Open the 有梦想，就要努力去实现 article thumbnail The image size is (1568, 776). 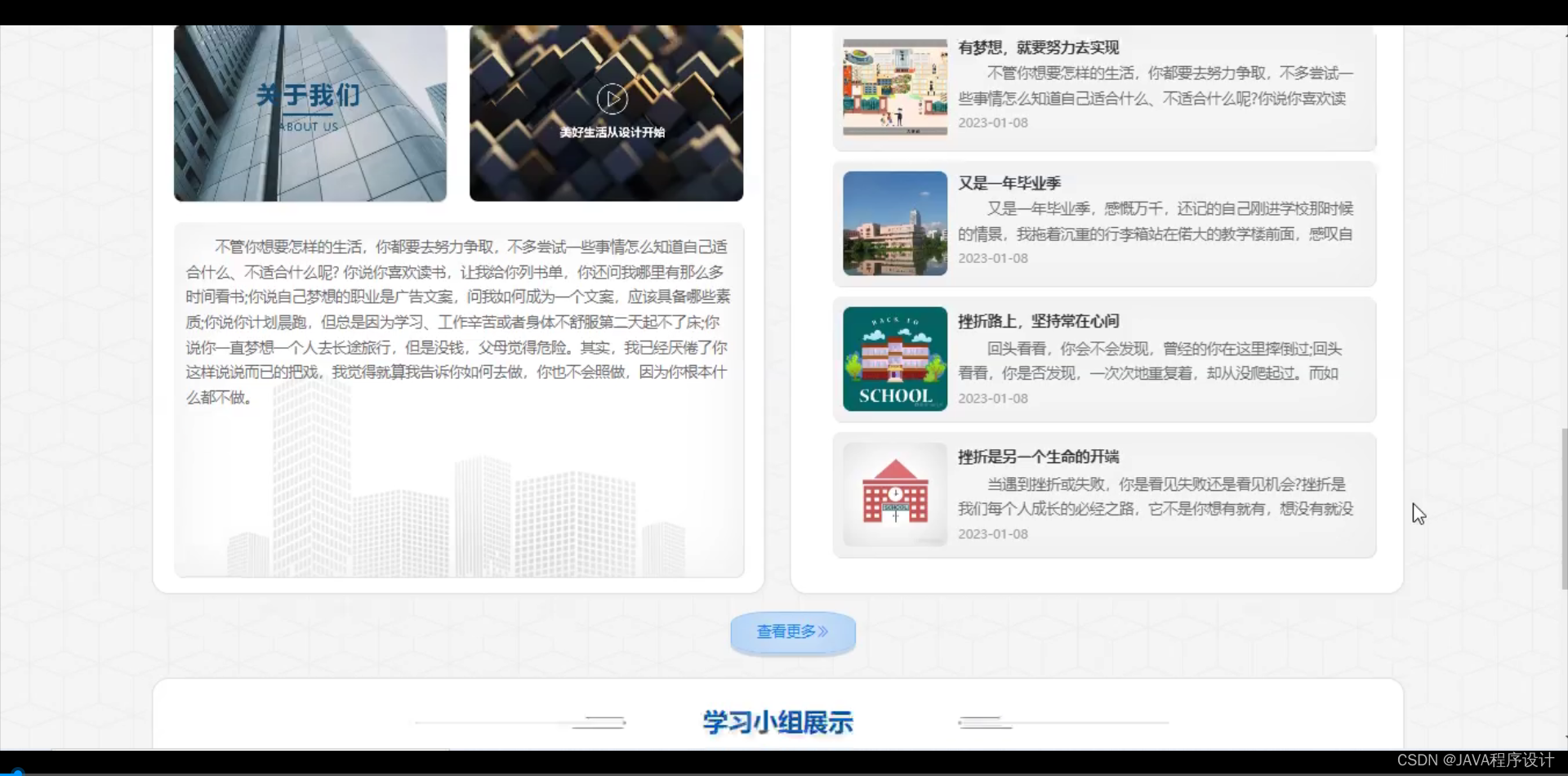pos(894,87)
